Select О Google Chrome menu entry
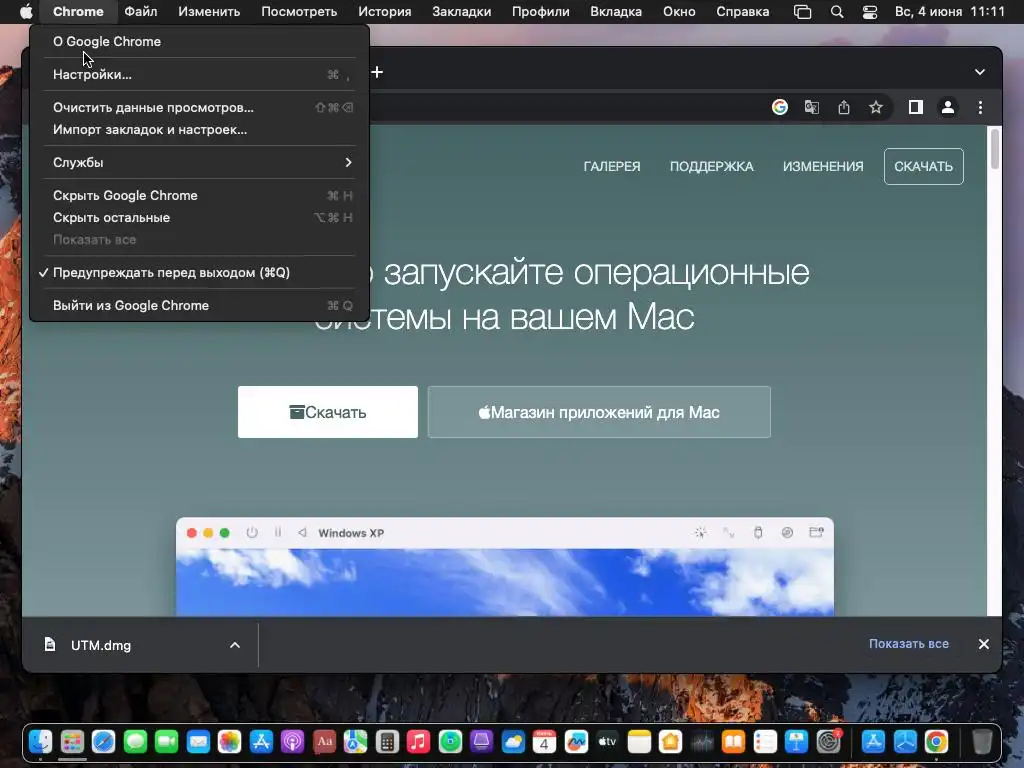1024x768 pixels. (x=199, y=41)
